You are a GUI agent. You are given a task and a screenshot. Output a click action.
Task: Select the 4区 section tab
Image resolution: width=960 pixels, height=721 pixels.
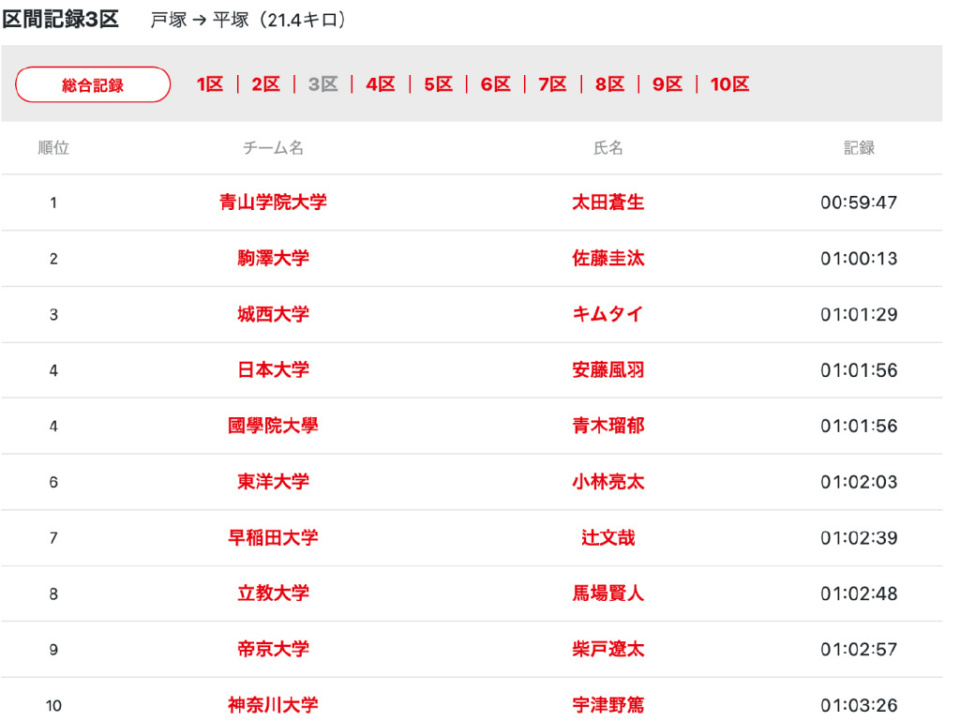pos(381,85)
